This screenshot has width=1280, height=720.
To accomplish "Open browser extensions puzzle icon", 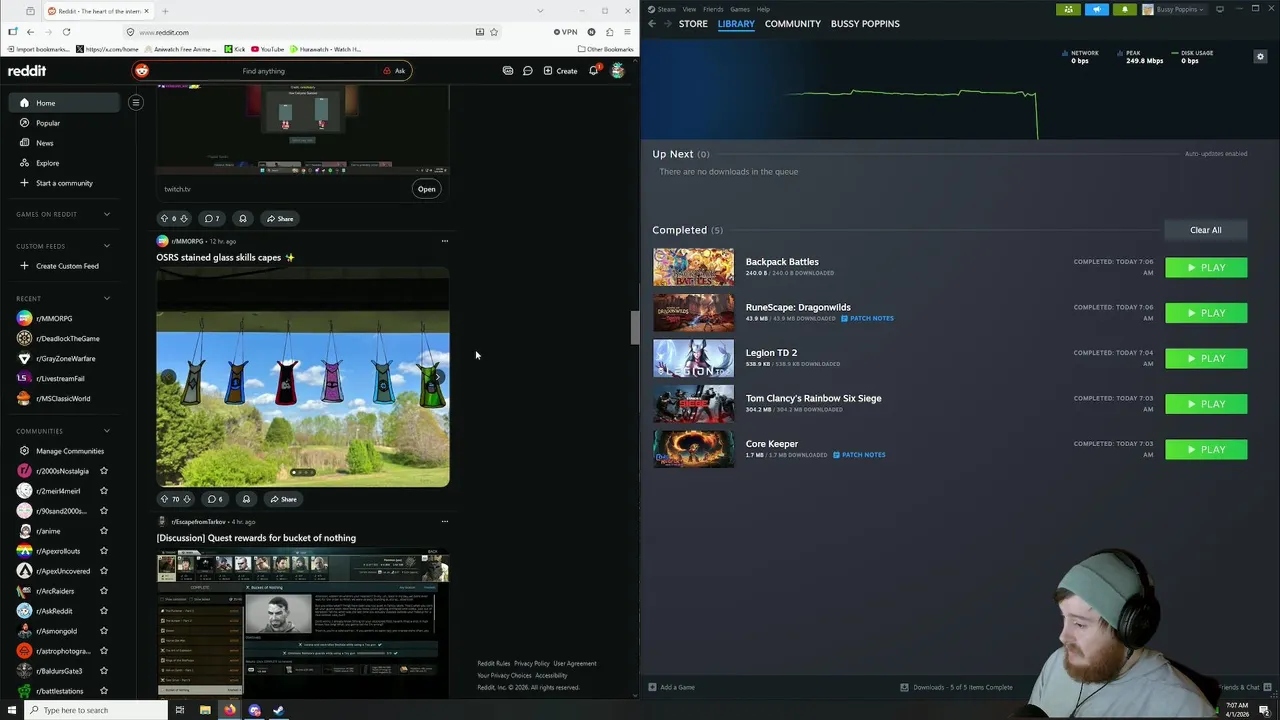I will 609,32.
